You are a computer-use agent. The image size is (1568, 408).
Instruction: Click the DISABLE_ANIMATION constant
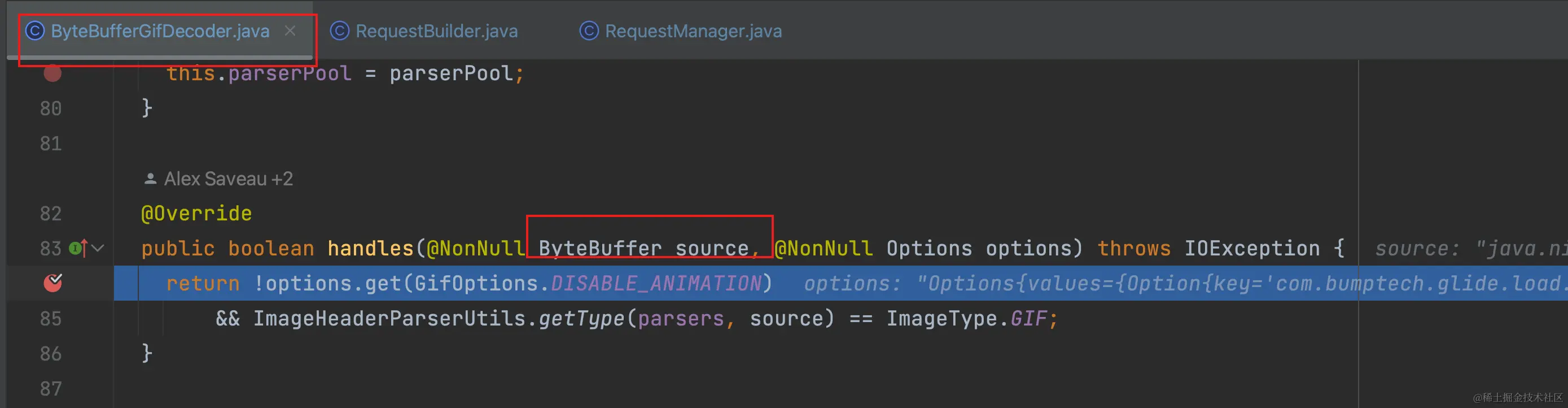pyautogui.click(x=655, y=283)
